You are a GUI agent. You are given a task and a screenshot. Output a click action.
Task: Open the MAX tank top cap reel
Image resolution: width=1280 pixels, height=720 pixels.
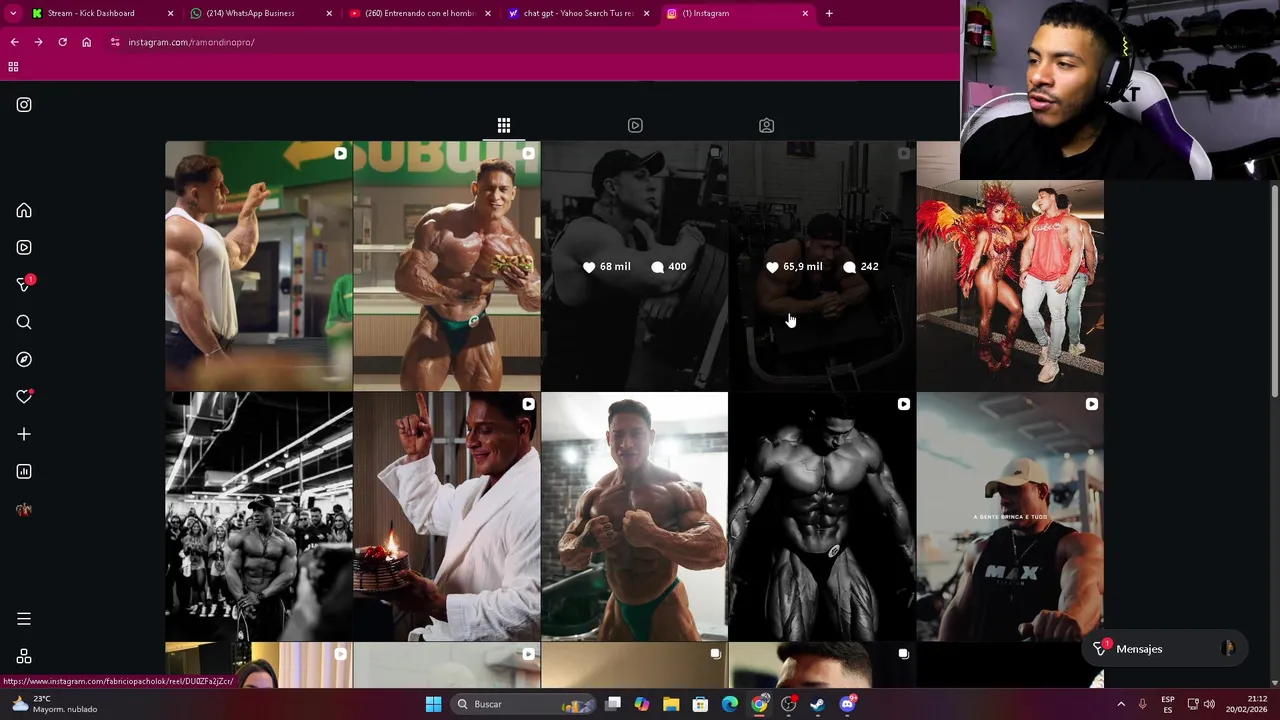[x=1010, y=516]
